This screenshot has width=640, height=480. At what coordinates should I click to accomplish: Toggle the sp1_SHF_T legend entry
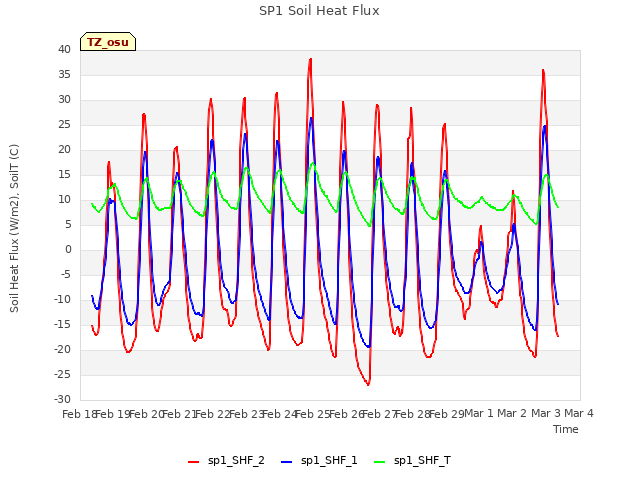(412, 461)
